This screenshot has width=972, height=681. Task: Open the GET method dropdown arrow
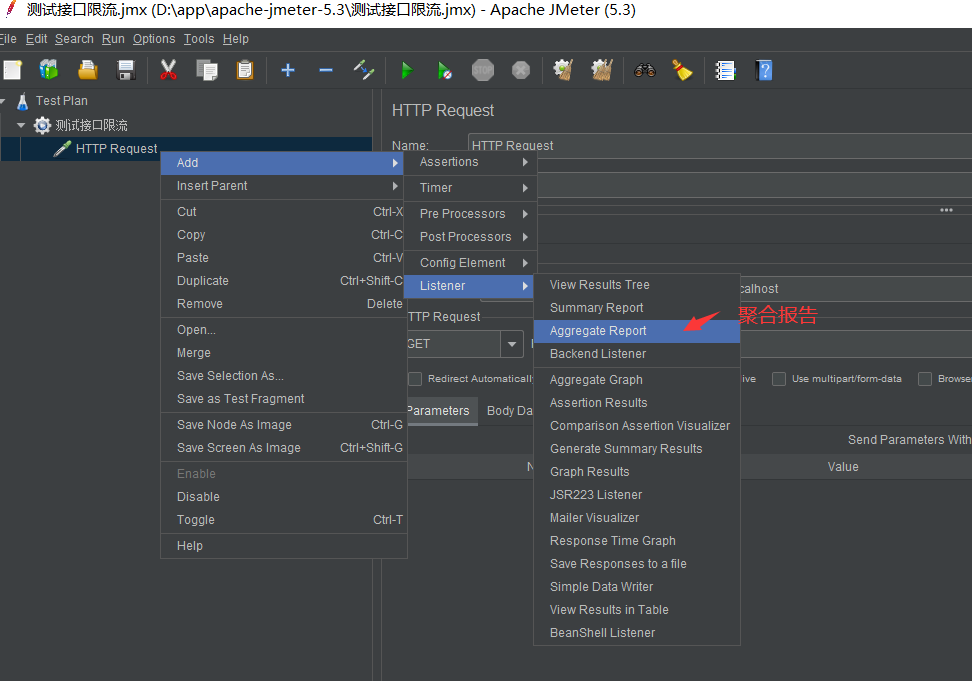click(512, 344)
